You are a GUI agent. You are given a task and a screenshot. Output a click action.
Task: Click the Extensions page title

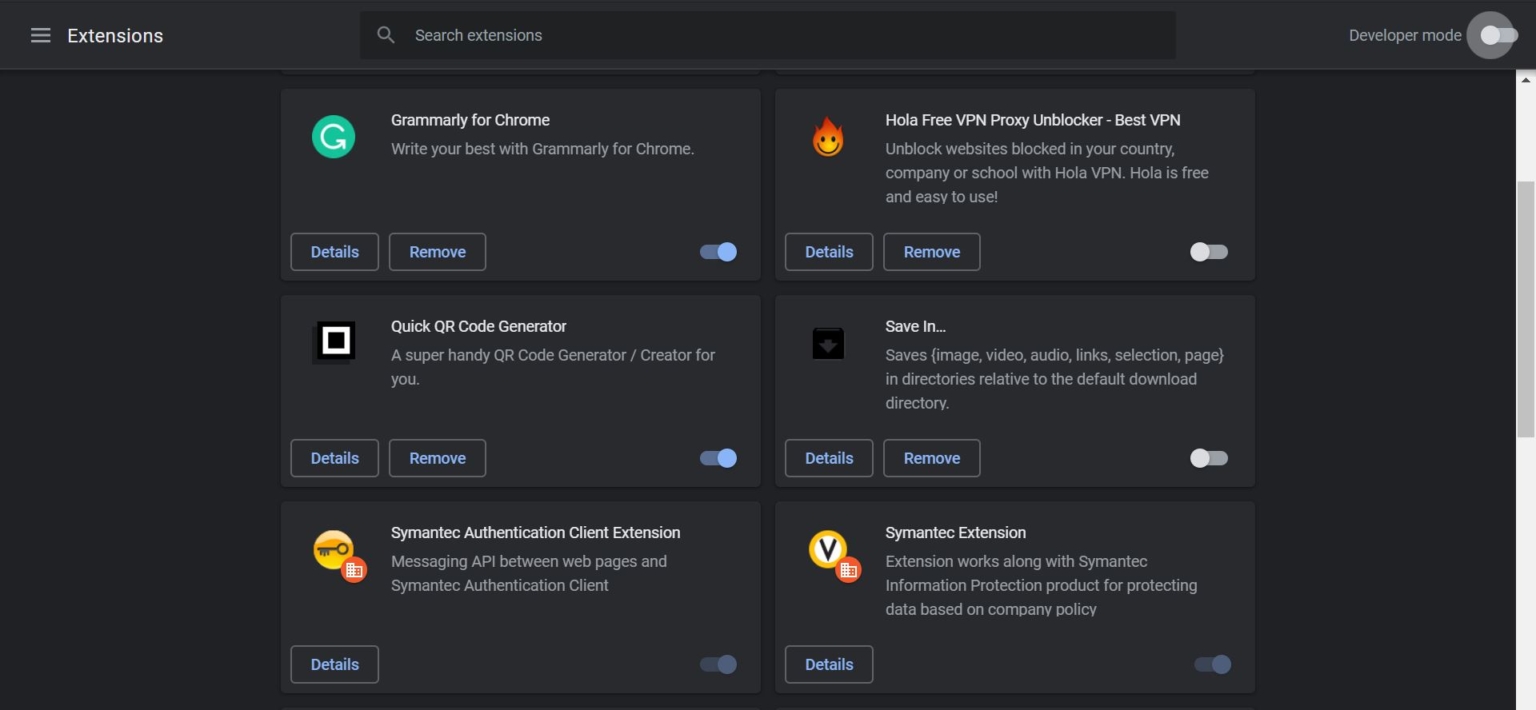(115, 35)
